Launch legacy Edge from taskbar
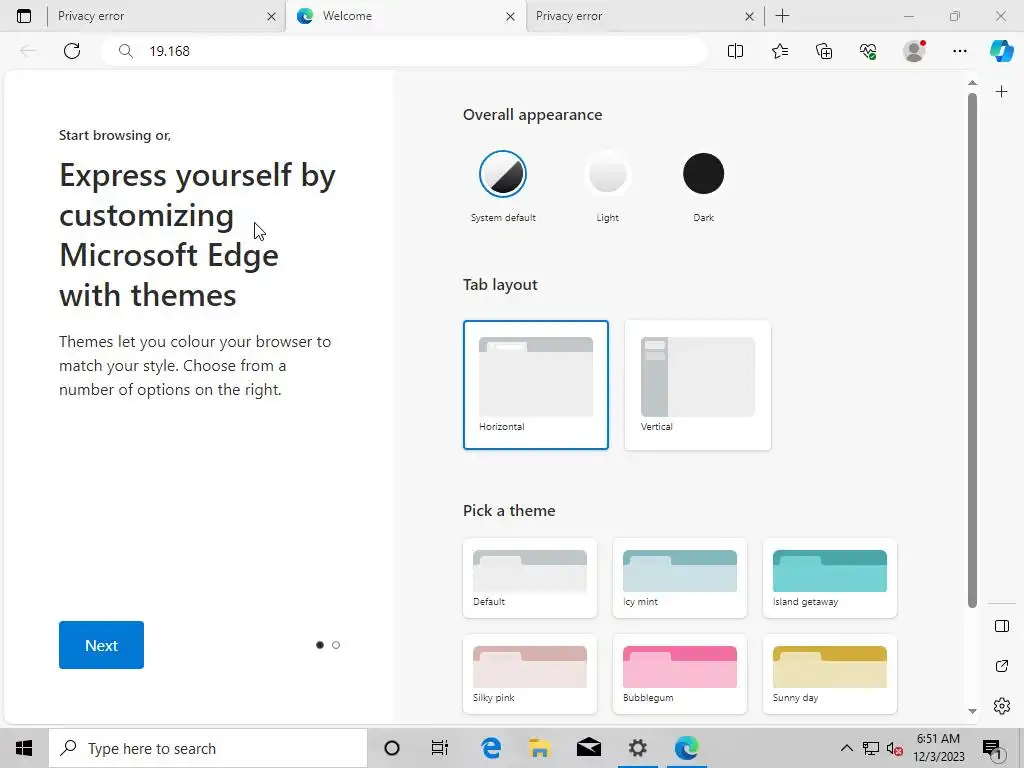 [x=490, y=748]
